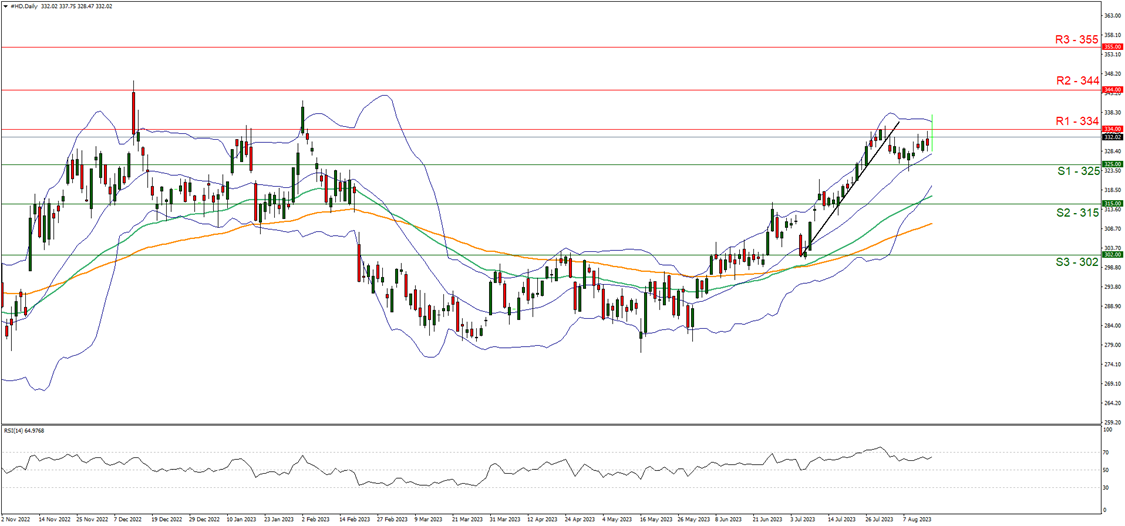Click the R1 - 334 resistance label
Viewport: 1125px width, 526px height.
coord(1077,120)
